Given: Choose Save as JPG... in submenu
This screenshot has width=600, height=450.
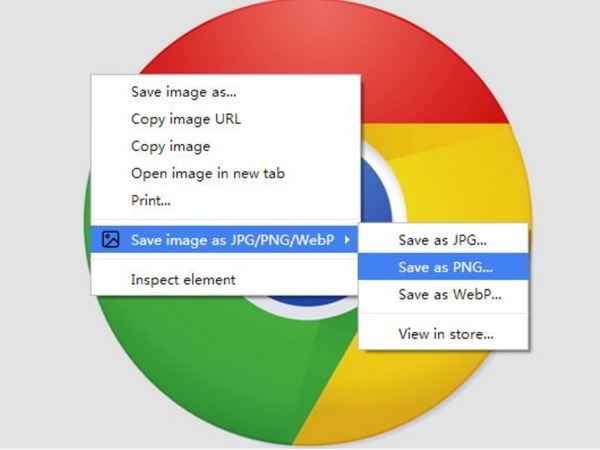Looking at the screenshot, I should point(443,240).
